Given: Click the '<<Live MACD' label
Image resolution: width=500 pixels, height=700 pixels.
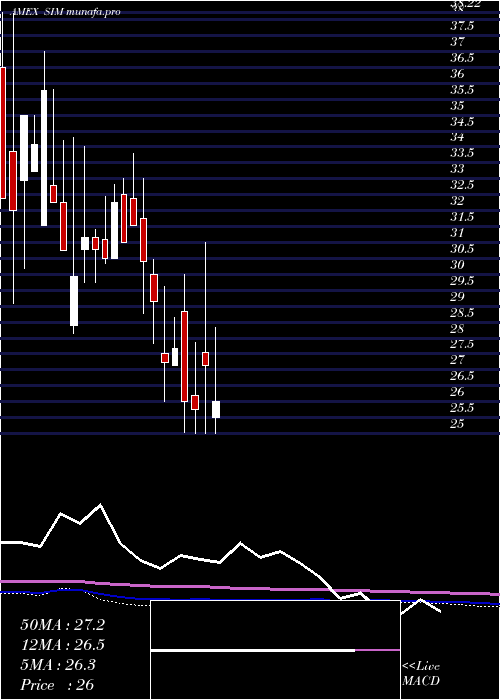Looking at the screenshot, I should click(421, 673).
